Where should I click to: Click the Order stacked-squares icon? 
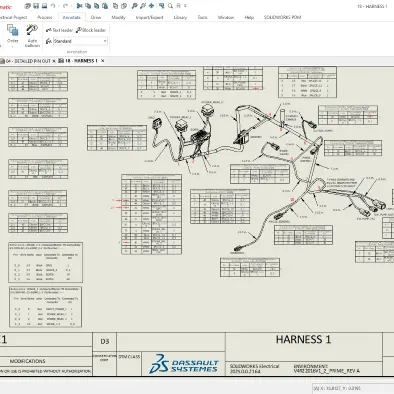click(13, 31)
